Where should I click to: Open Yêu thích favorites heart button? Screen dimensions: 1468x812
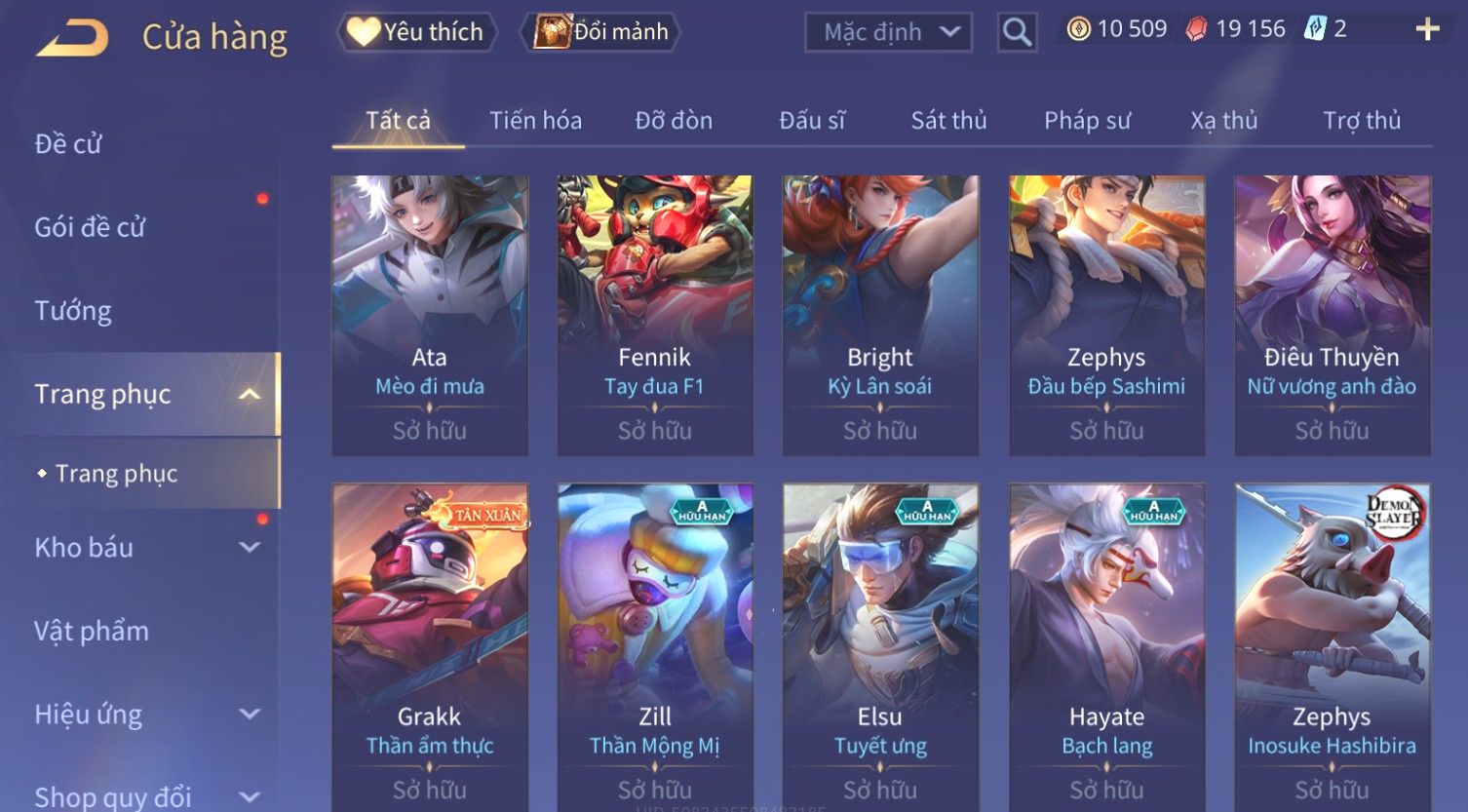(x=417, y=32)
